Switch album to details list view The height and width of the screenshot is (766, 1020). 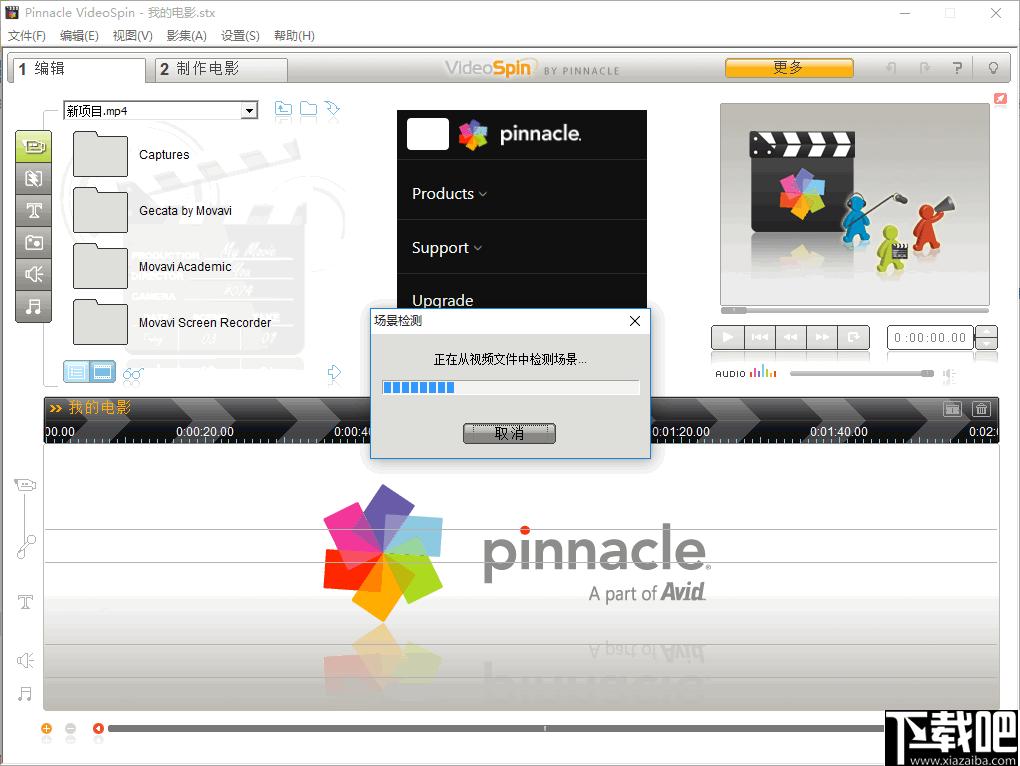point(76,373)
